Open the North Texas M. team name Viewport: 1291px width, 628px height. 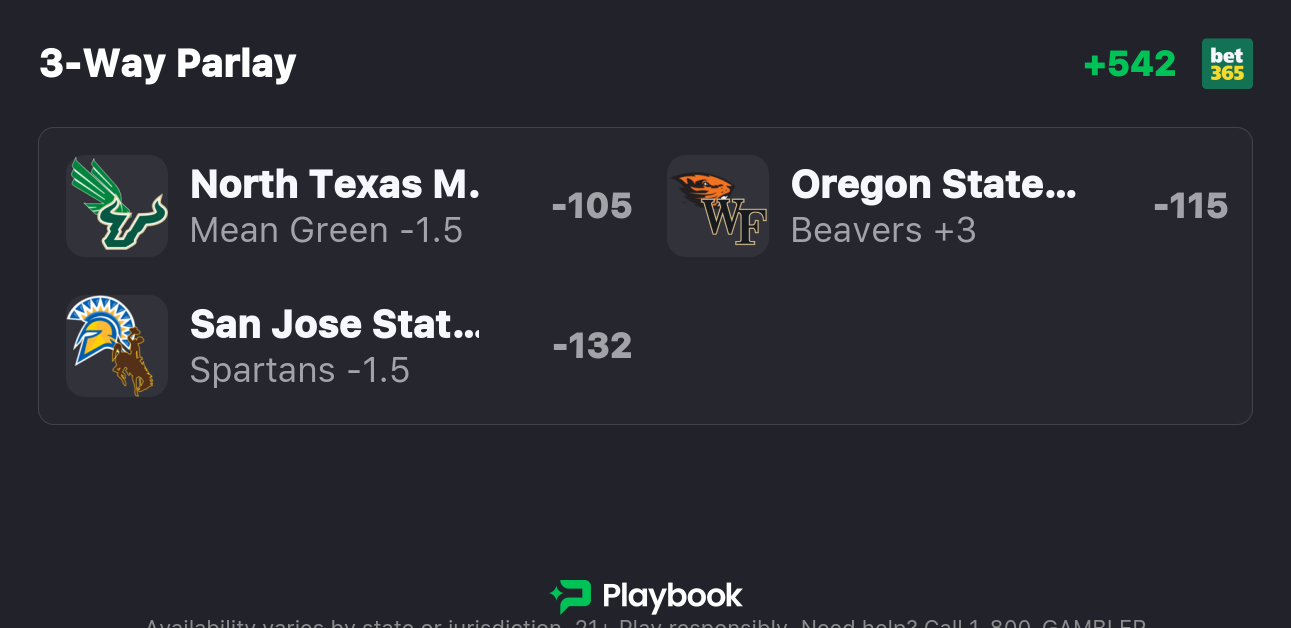pos(335,184)
